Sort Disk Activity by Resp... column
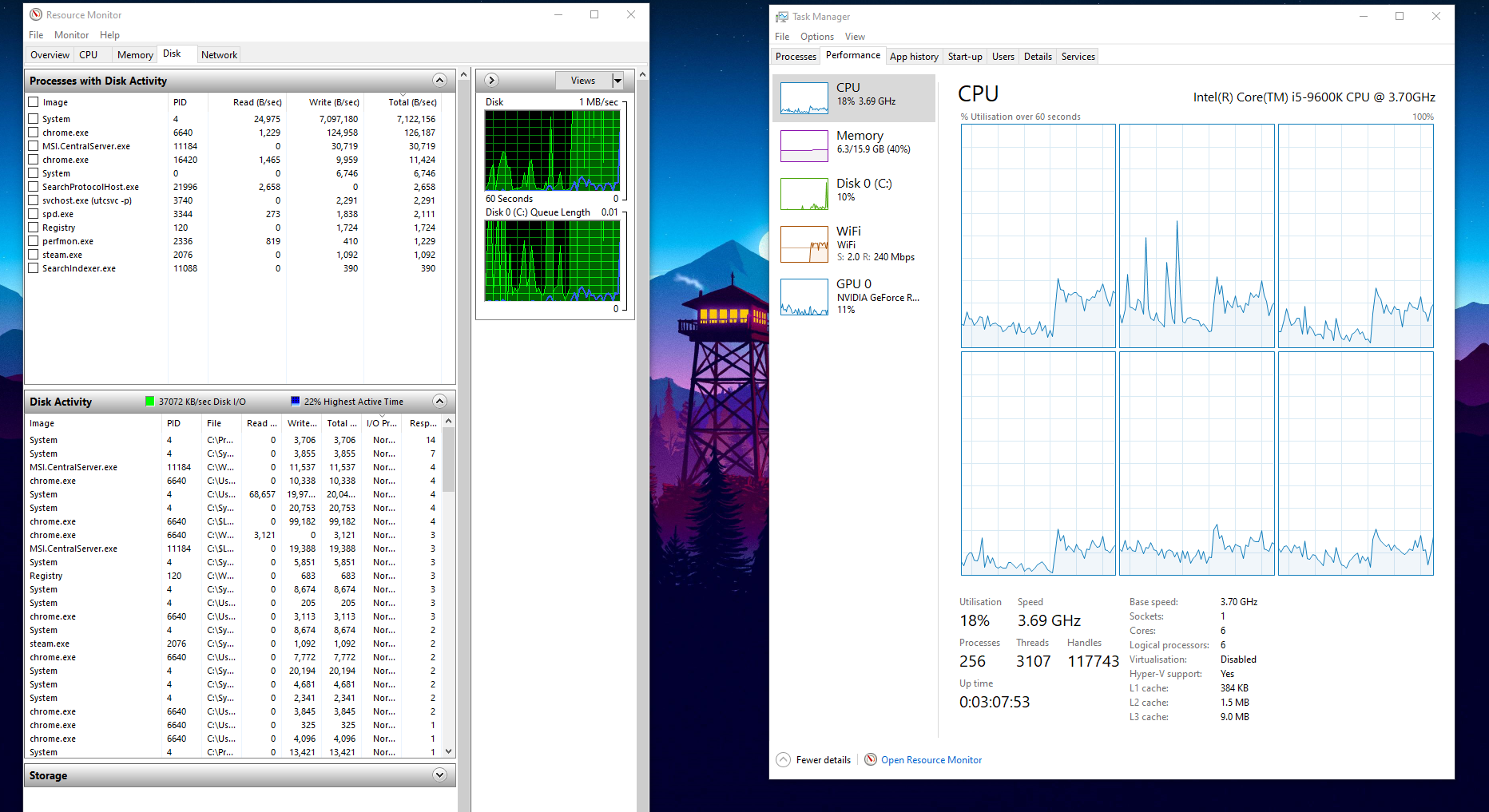Viewport: 1489px width, 812px height. (423, 423)
